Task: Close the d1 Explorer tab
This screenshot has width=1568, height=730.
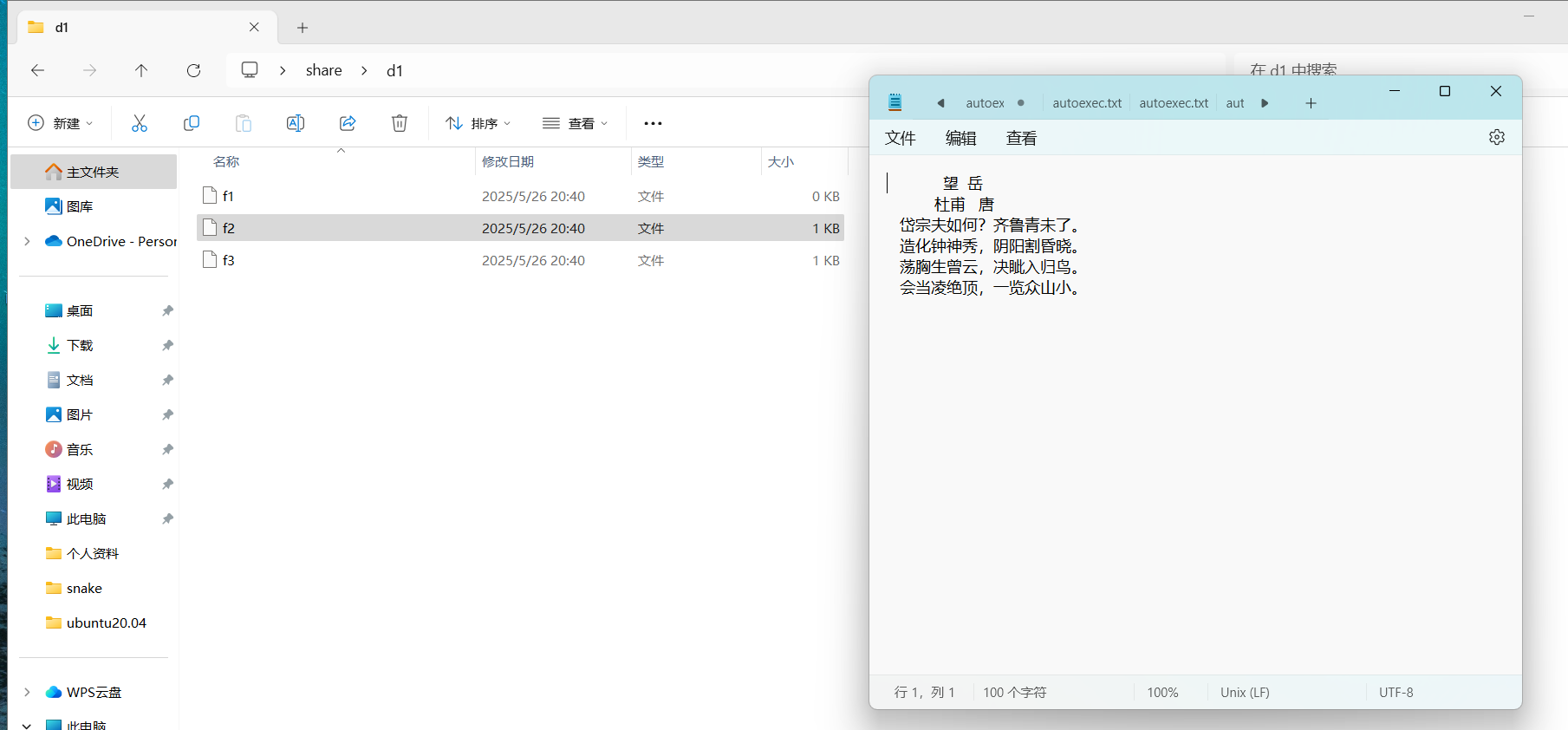Action: [254, 27]
